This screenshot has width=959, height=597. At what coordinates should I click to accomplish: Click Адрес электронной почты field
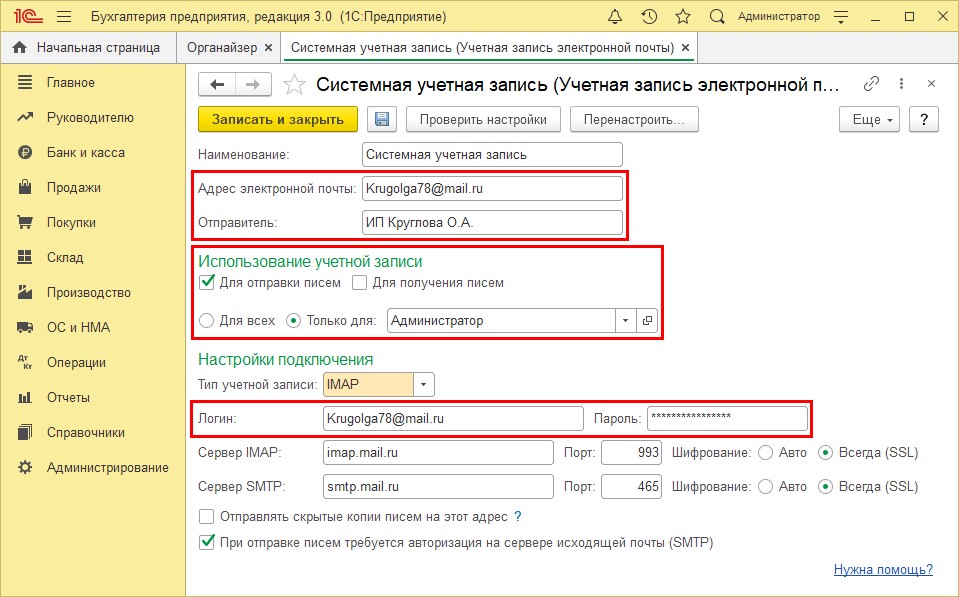coord(492,188)
